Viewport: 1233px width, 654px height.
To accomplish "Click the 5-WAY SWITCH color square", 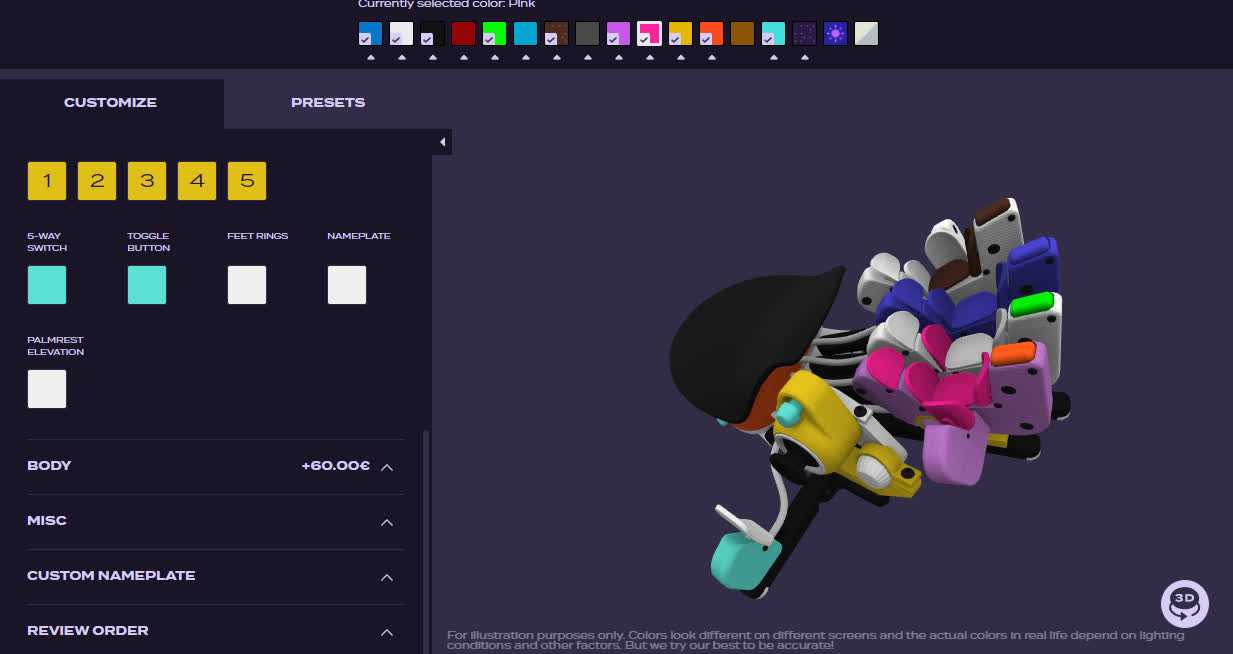I will click(x=47, y=285).
